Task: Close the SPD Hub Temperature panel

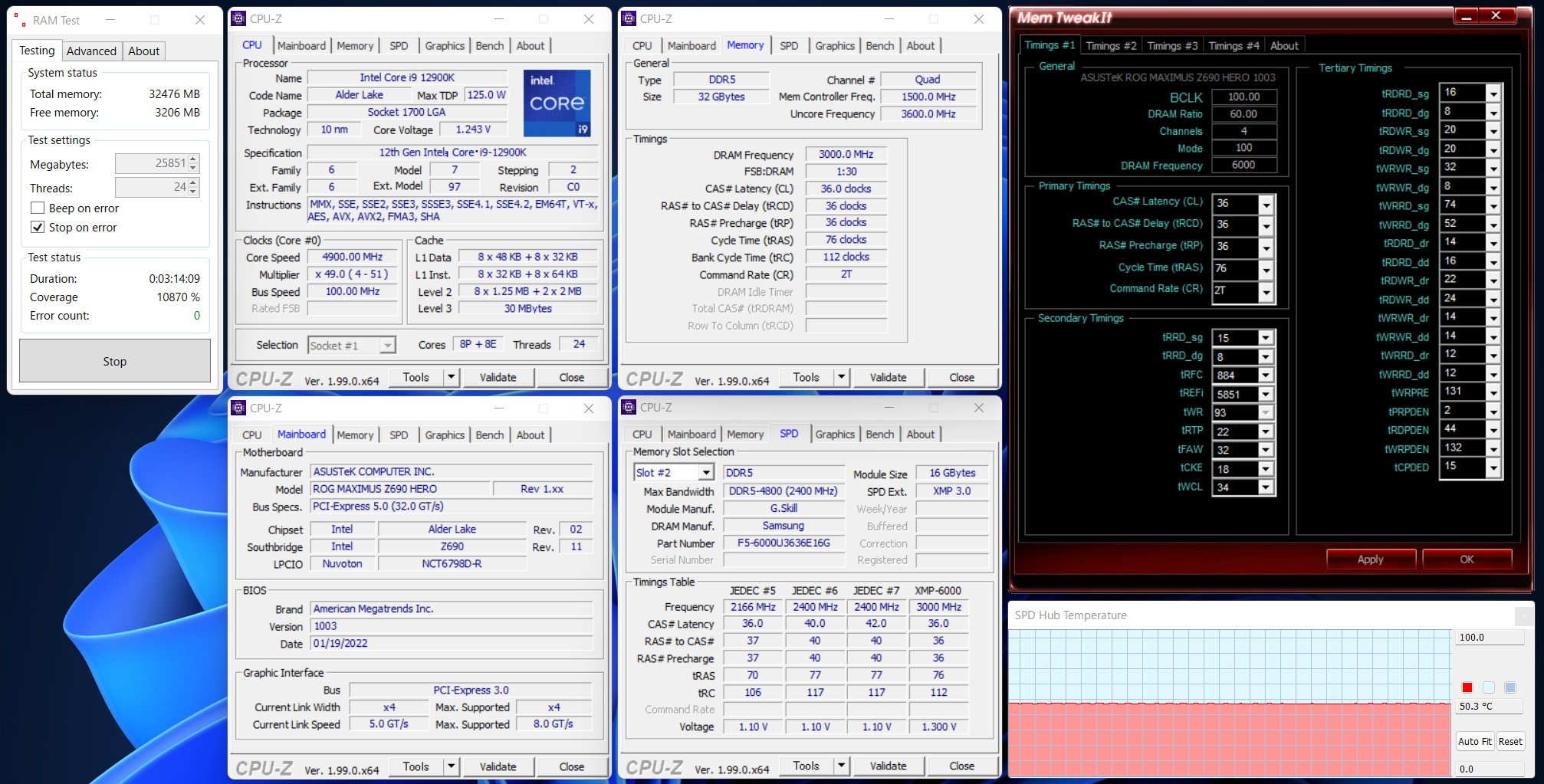Action: pyautogui.click(x=1523, y=615)
